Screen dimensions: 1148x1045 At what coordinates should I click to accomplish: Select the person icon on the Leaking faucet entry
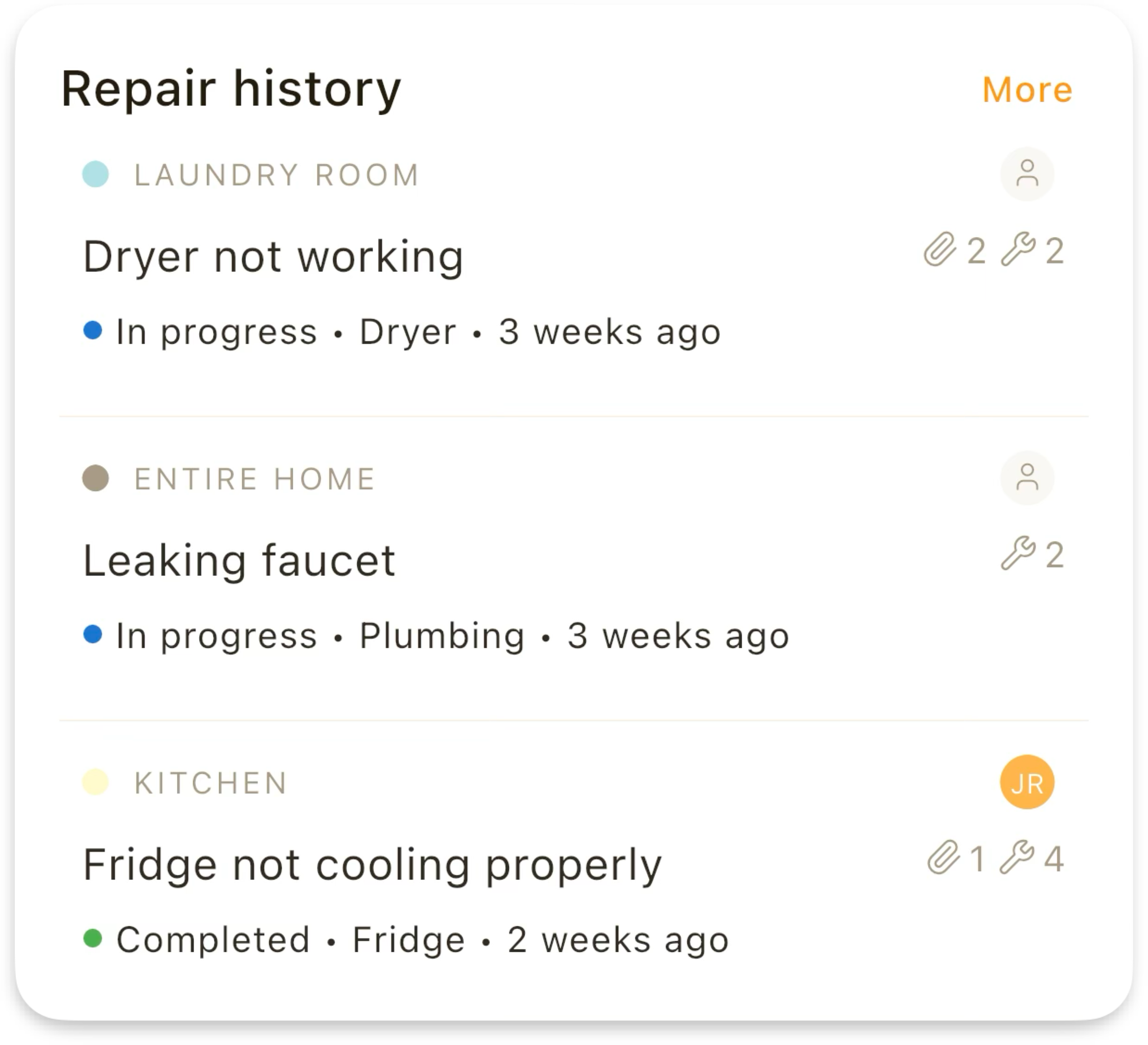[1028, 479]
